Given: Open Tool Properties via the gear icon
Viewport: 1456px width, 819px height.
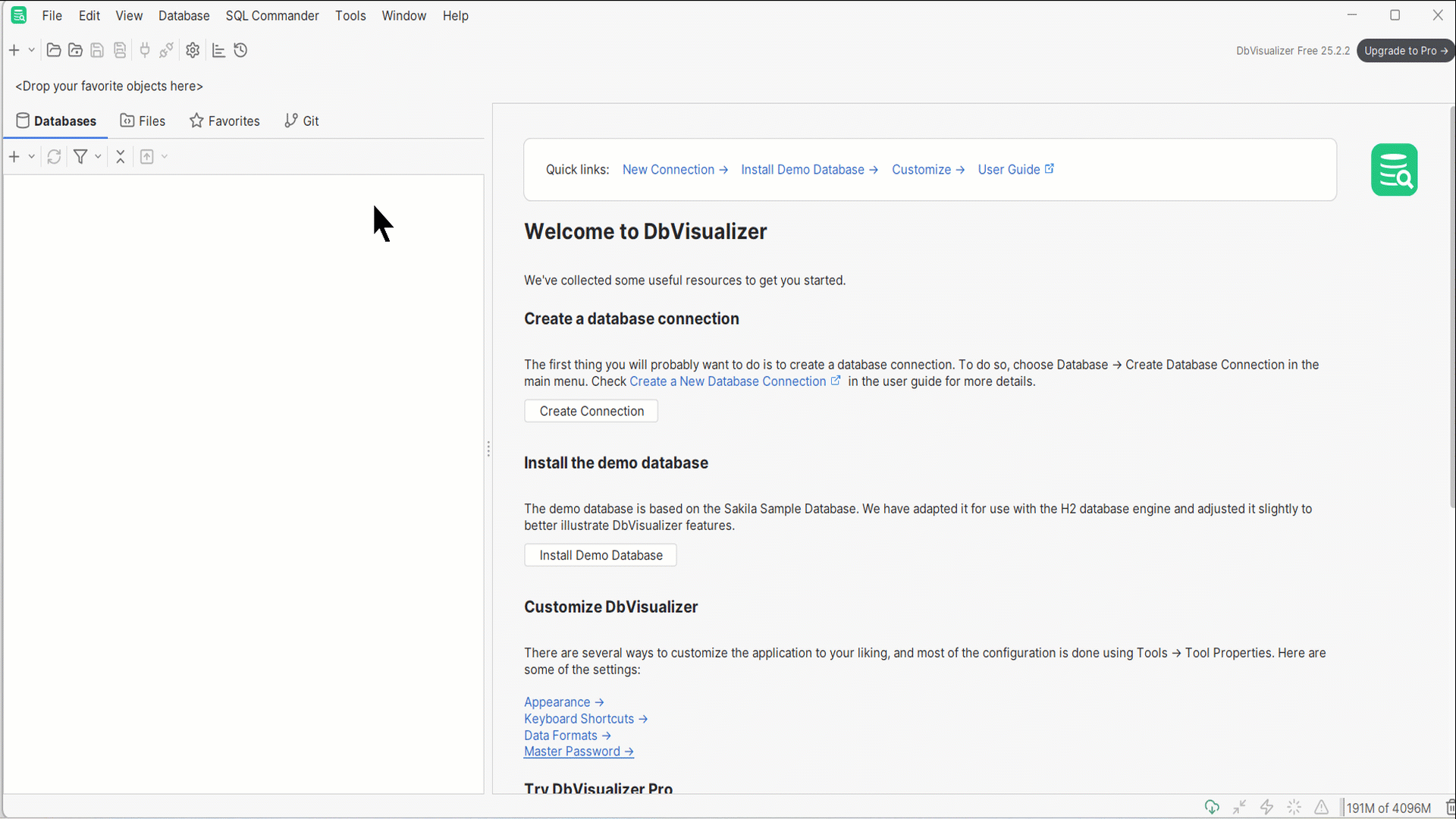Looking at the screenshot, I should (192, 50).
